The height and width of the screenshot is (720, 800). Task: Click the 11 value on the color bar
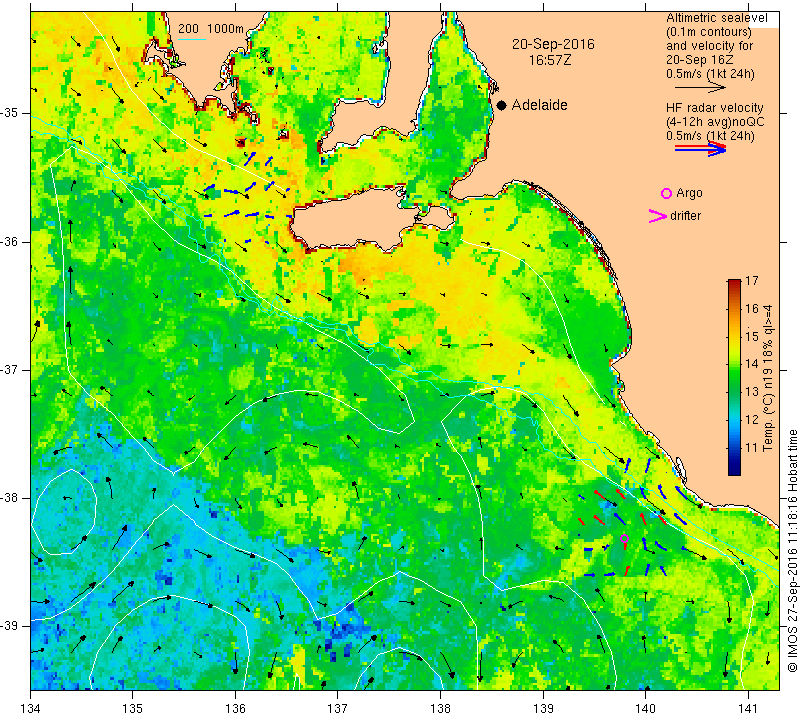(751, 448)
